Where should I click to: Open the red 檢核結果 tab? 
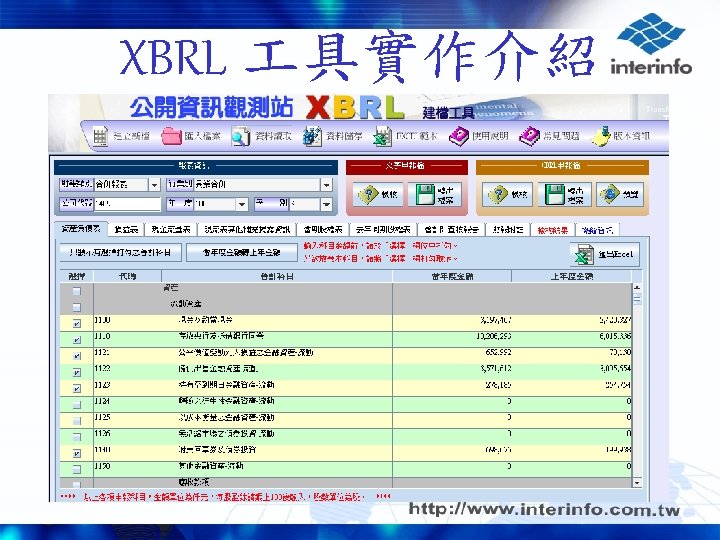tap(553, 230)
